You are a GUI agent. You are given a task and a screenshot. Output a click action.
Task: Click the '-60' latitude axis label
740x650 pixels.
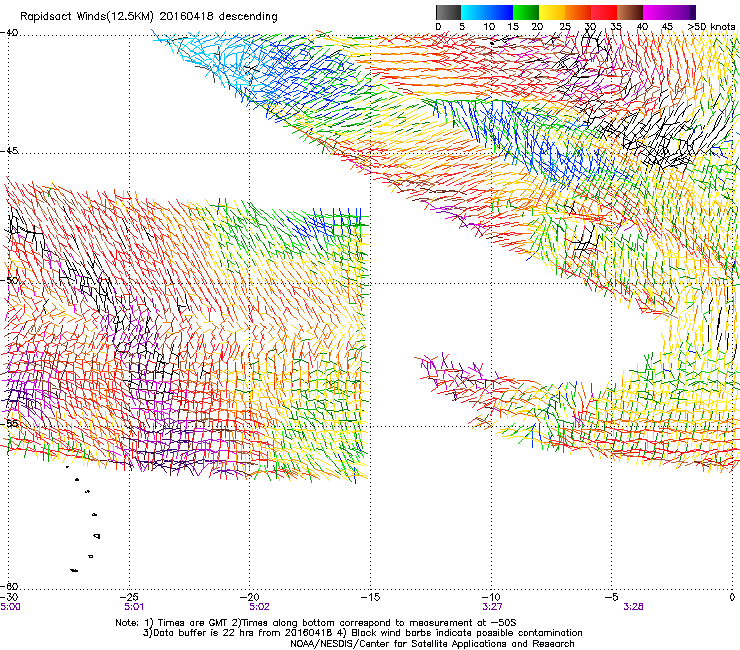pos(9,586)
